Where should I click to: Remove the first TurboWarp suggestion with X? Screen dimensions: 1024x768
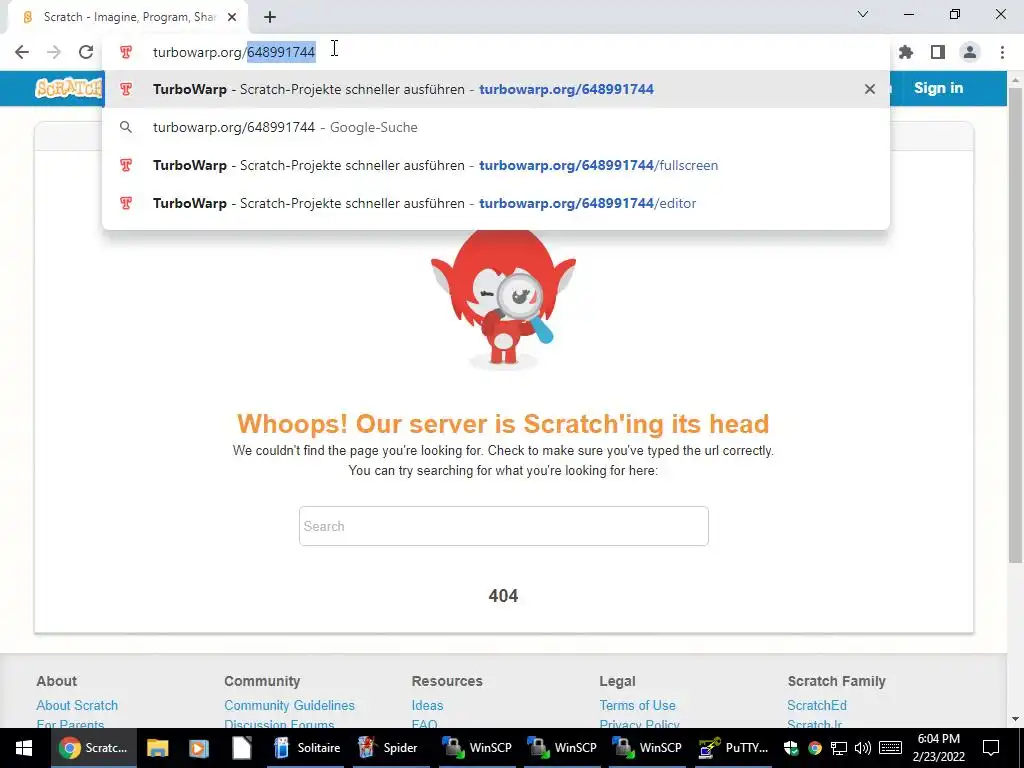[869, 89]
